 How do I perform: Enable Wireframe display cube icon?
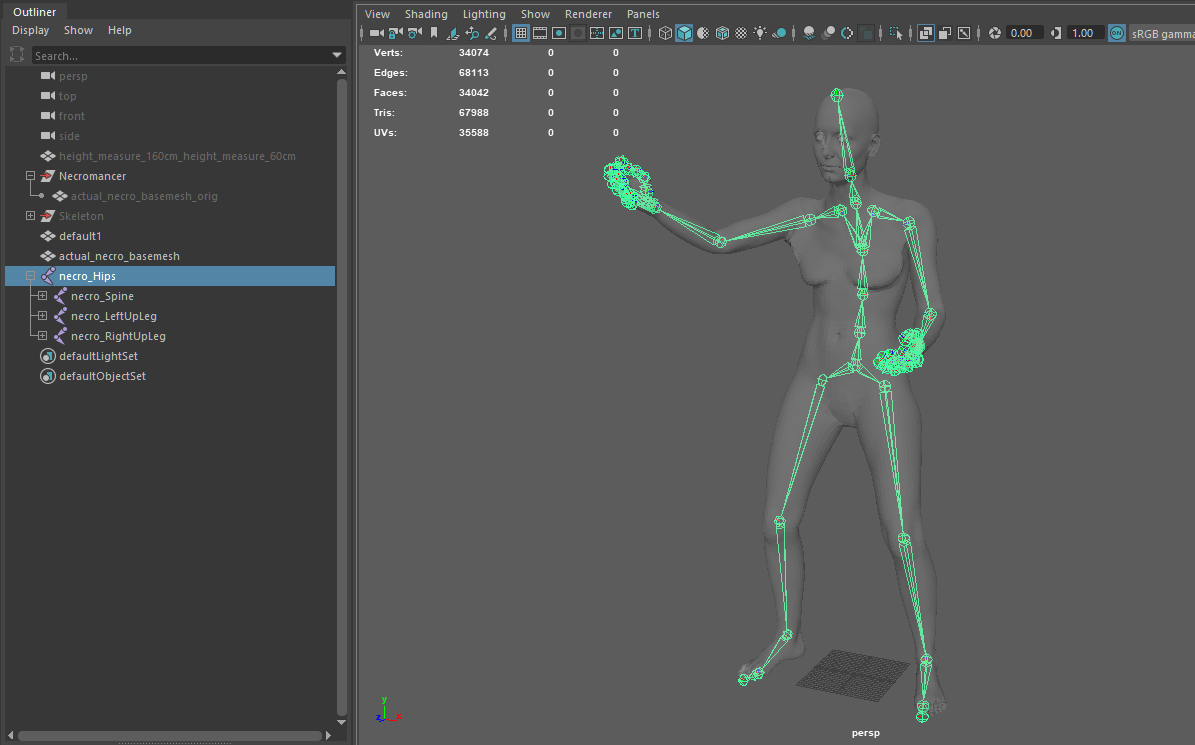665,33
